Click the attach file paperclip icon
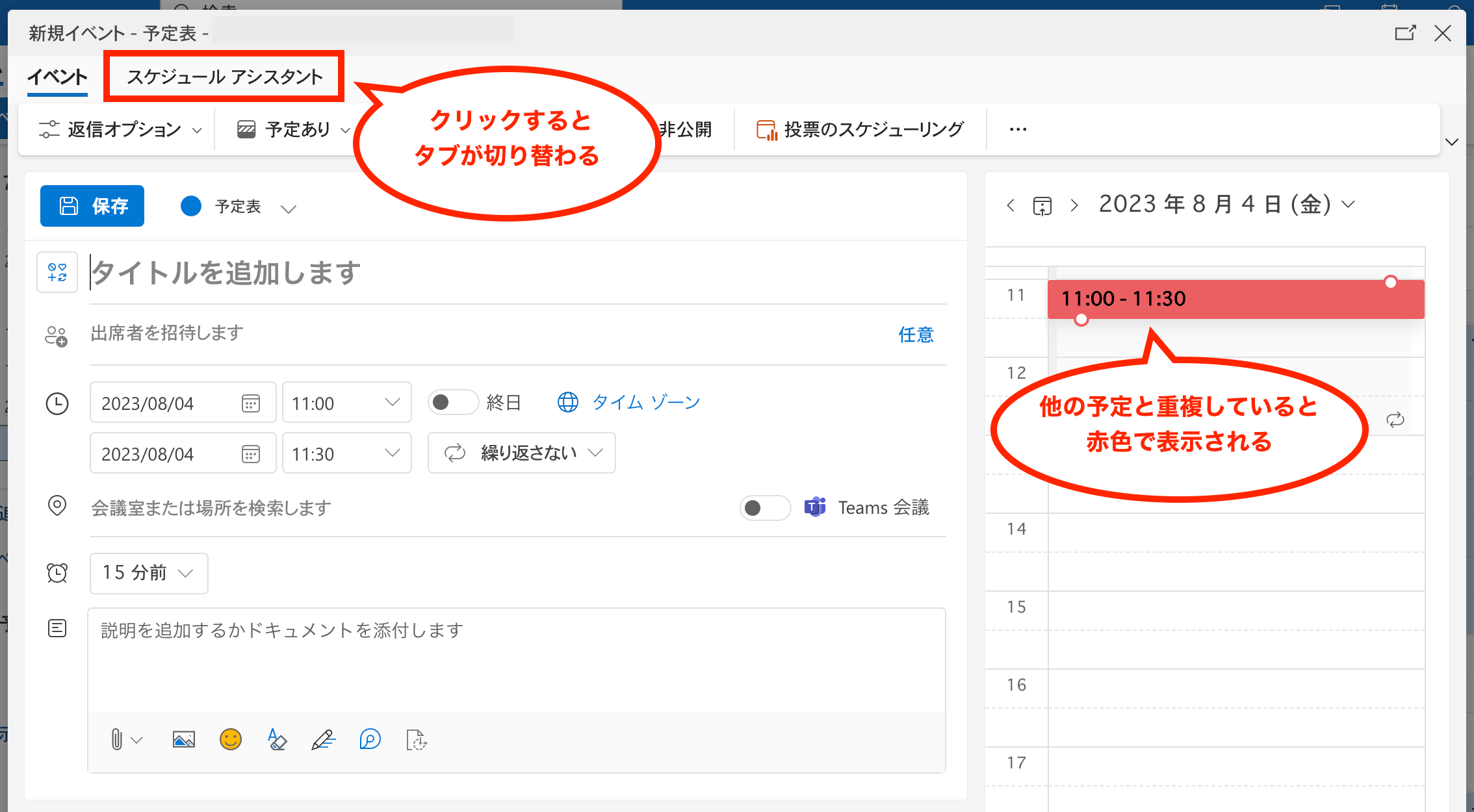Viewport: 1474px width, 812px height. click(x=116, y=739)
